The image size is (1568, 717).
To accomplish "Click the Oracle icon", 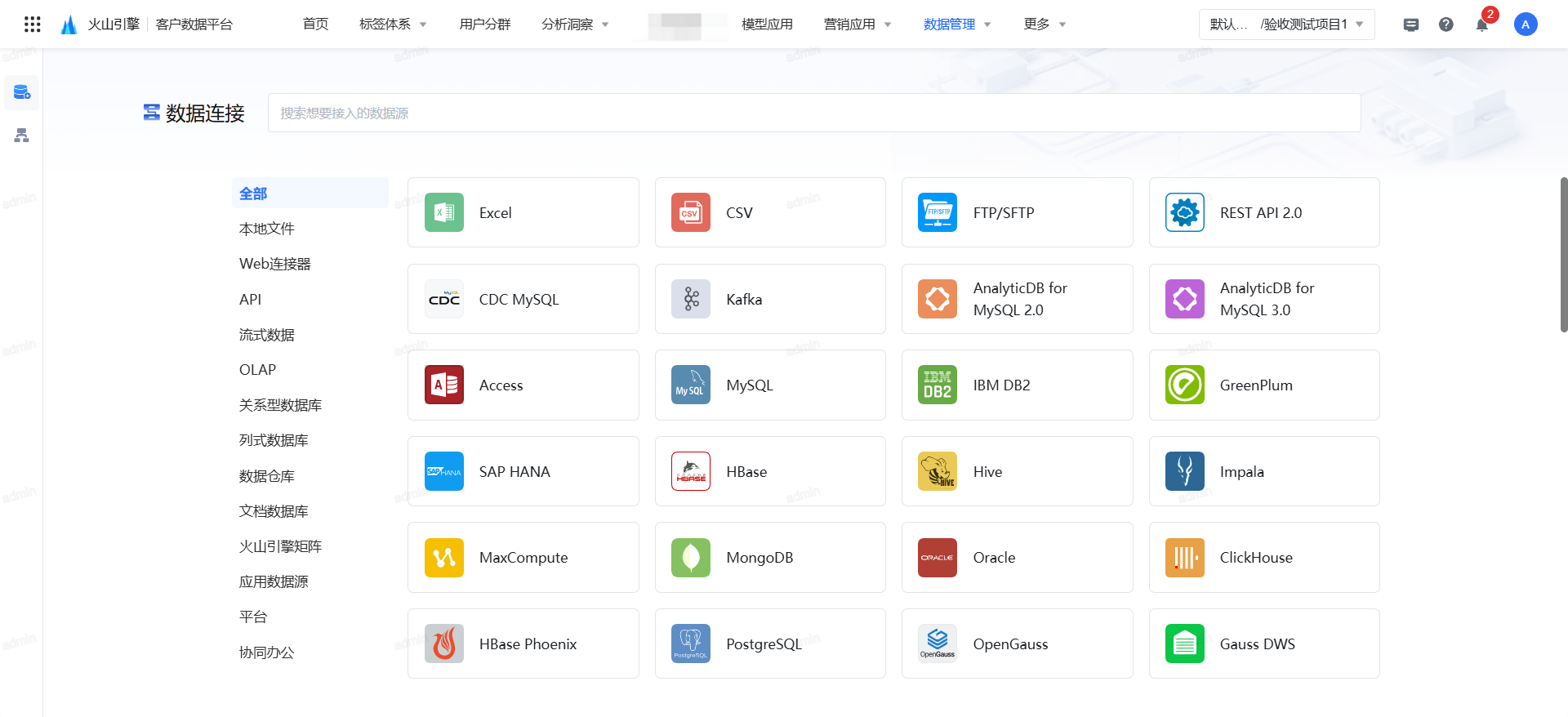I will [x=938, y=558].
